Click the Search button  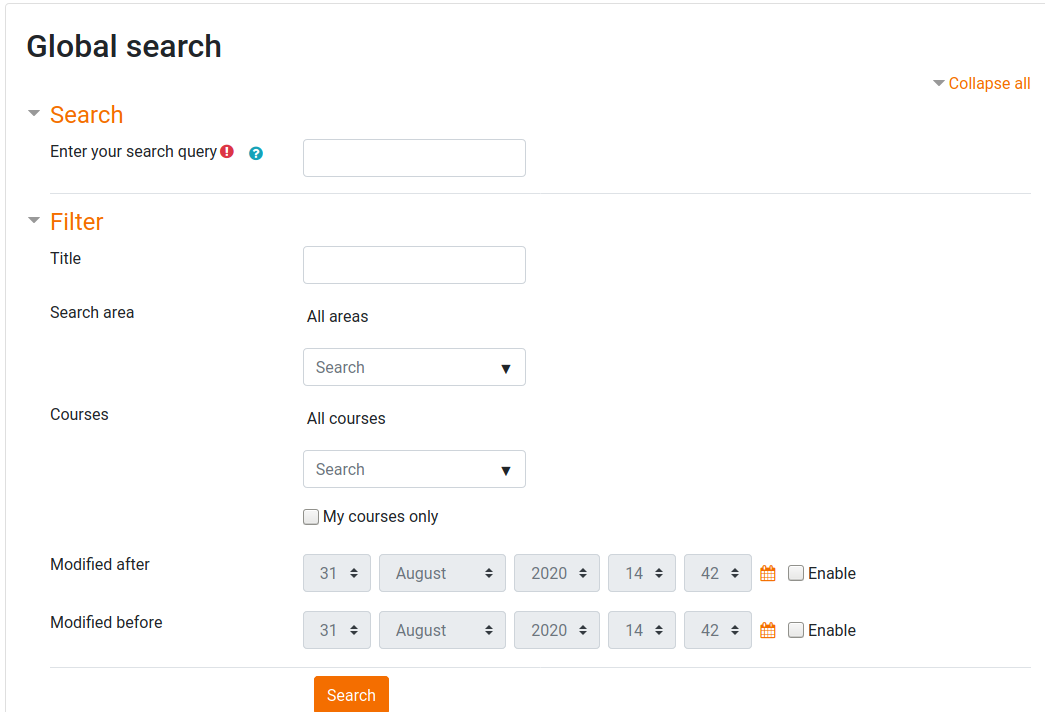pyautogui.click(x=351, y=694)
